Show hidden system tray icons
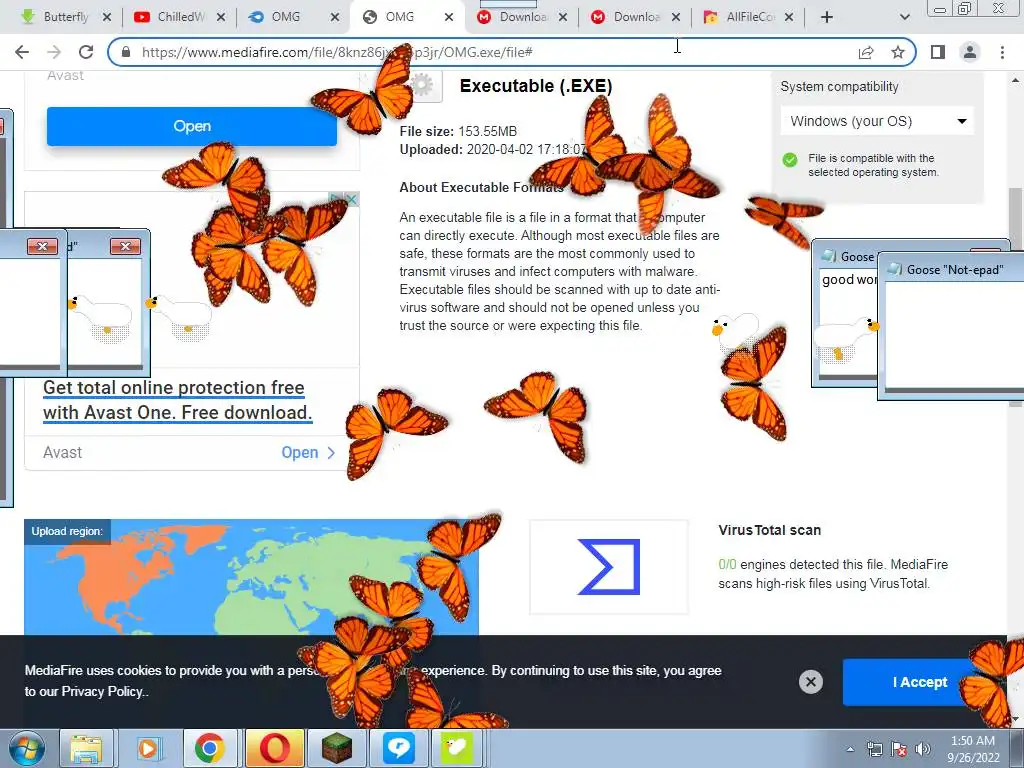 [x=850, y=749]
